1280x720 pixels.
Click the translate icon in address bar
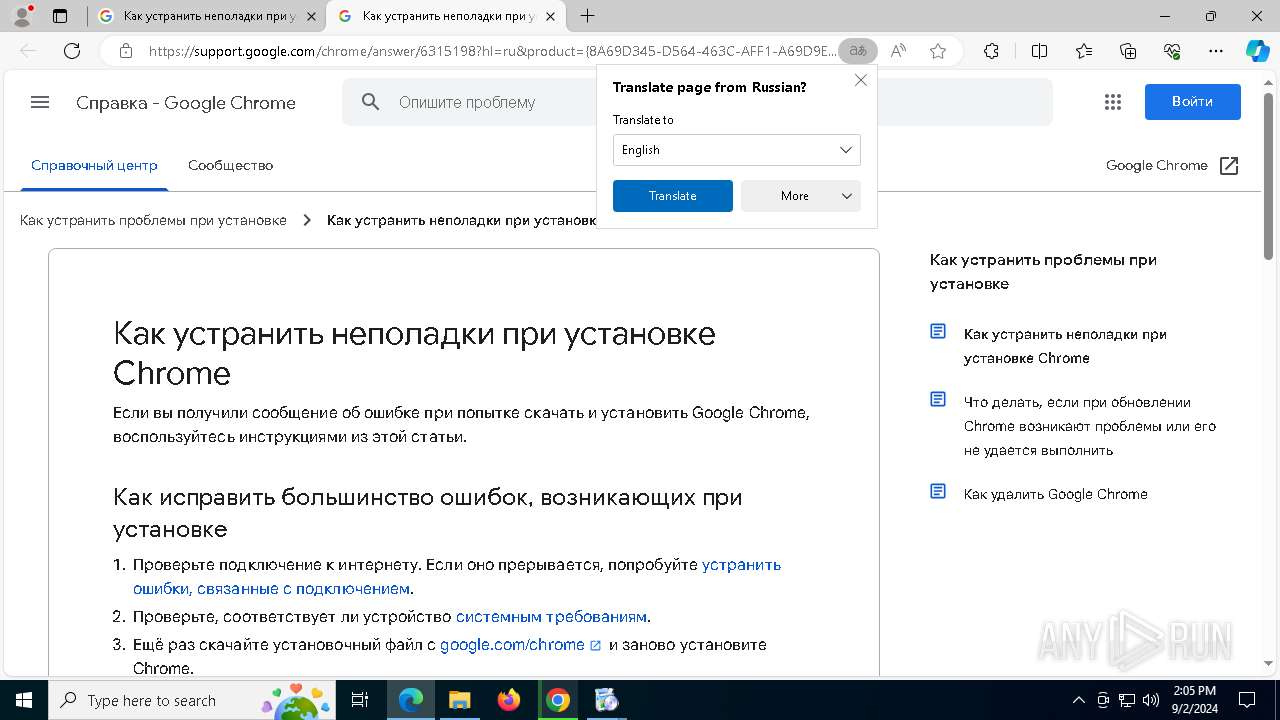point(857,51)
